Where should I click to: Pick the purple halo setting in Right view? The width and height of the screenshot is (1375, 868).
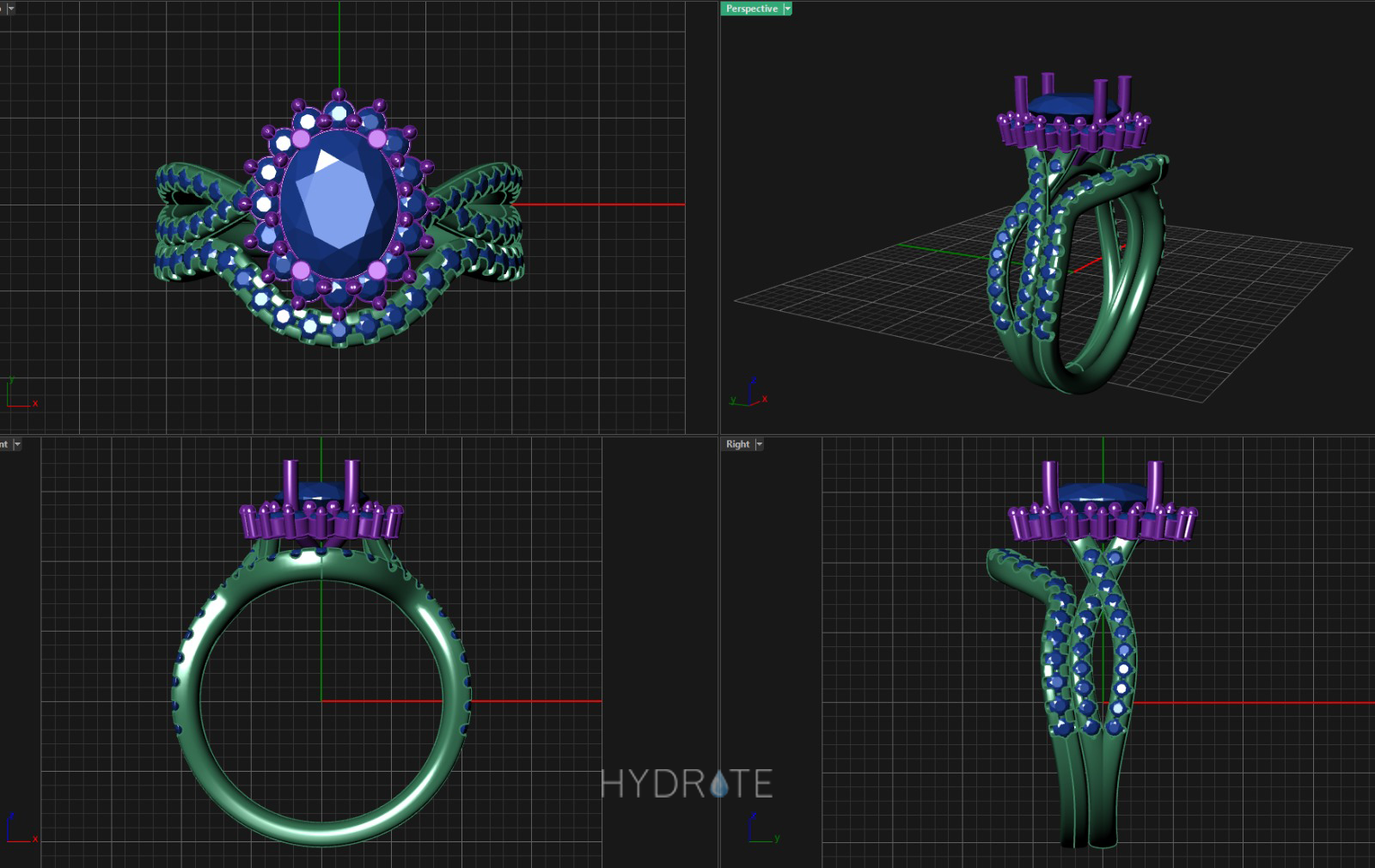1100,522
